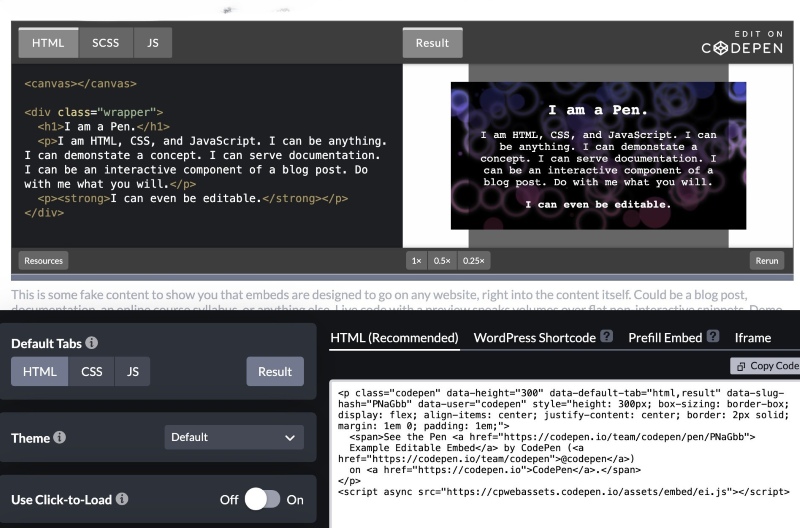Set preview zoom to 0.25×
This screenshot has height=528, width=800.
coord(473,261)
